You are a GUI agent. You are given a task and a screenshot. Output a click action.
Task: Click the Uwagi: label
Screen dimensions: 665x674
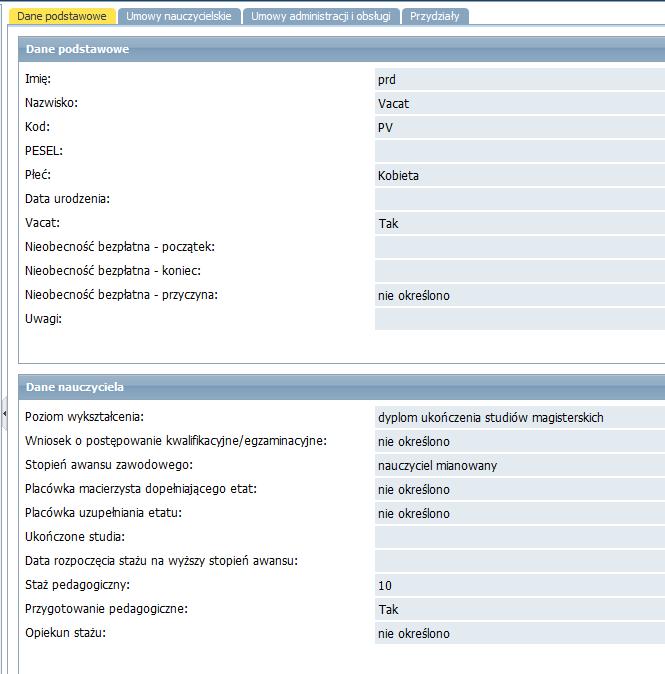tap(43, 319)
